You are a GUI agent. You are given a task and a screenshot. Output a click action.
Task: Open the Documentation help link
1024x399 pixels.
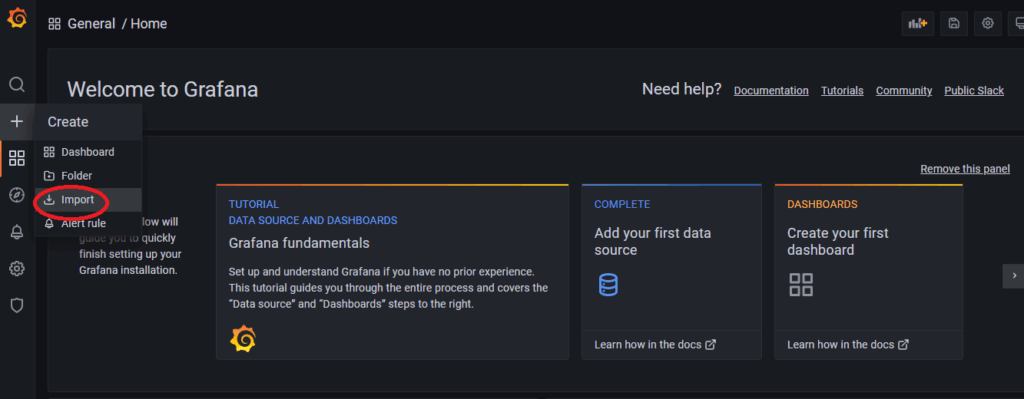click(771, 91)
